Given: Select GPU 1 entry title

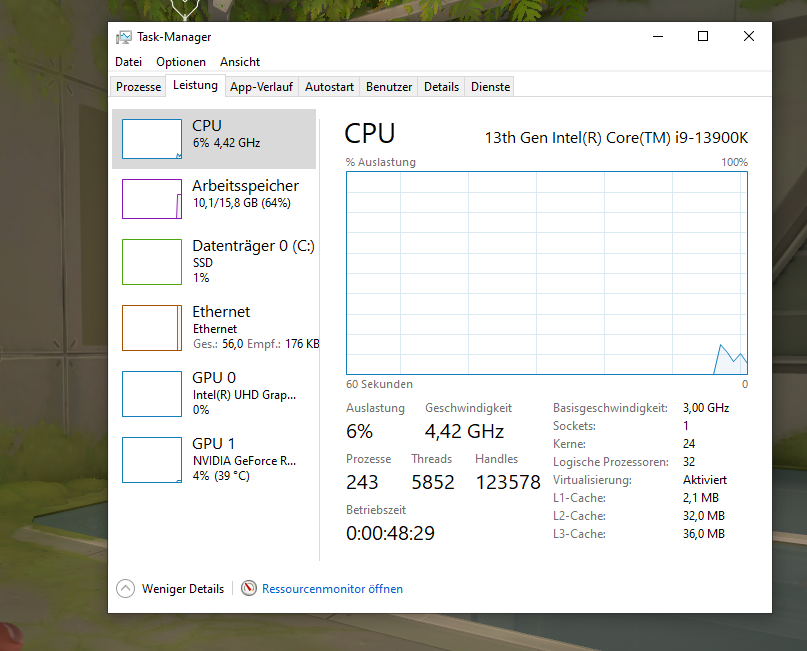Looking at the screenshot, I should (213, 444).
